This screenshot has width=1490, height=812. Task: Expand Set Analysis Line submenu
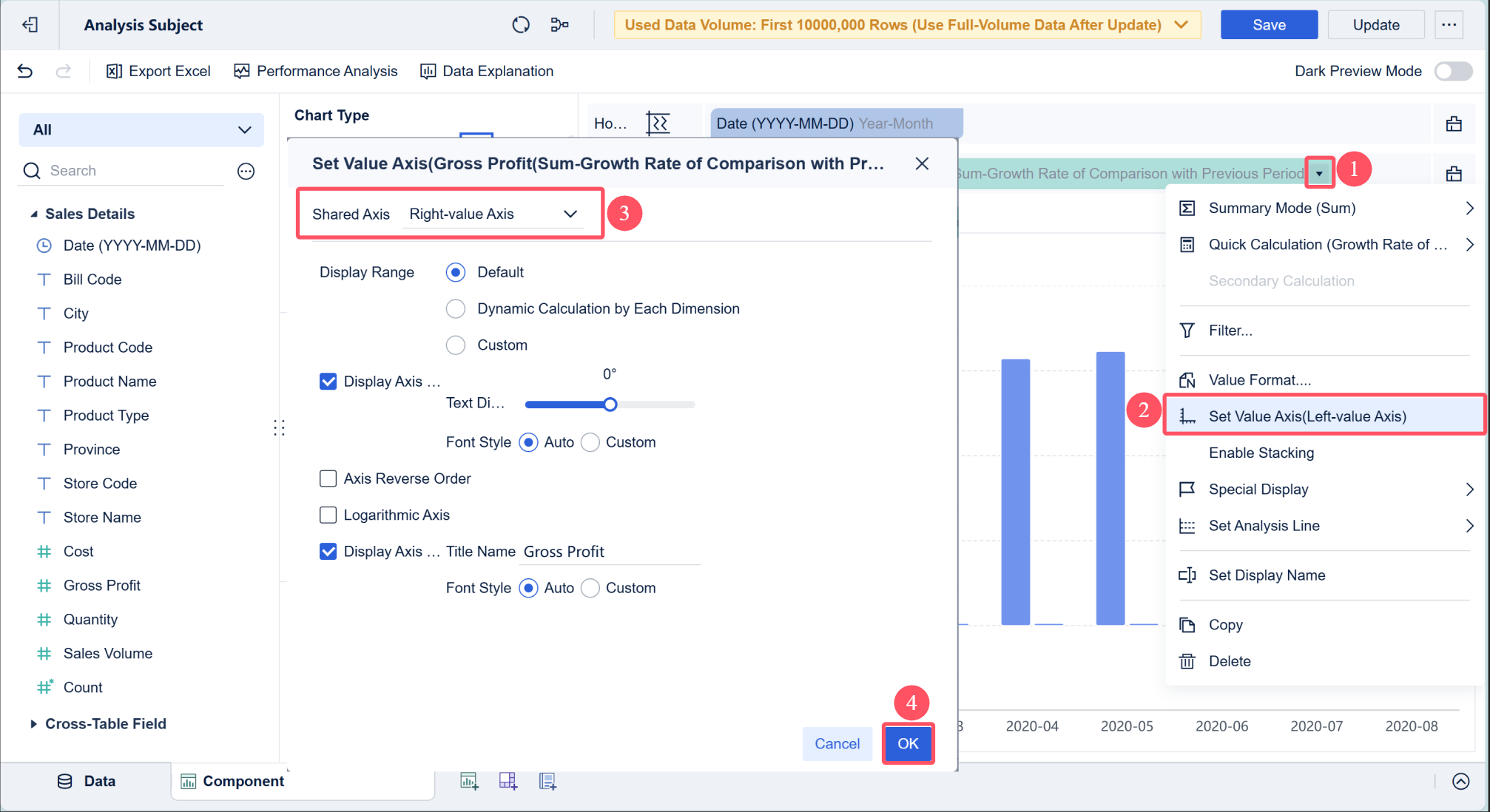coord(1470,526)
